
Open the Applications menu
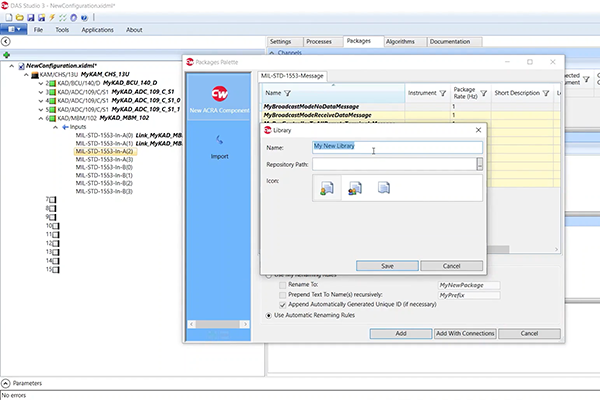97,29
